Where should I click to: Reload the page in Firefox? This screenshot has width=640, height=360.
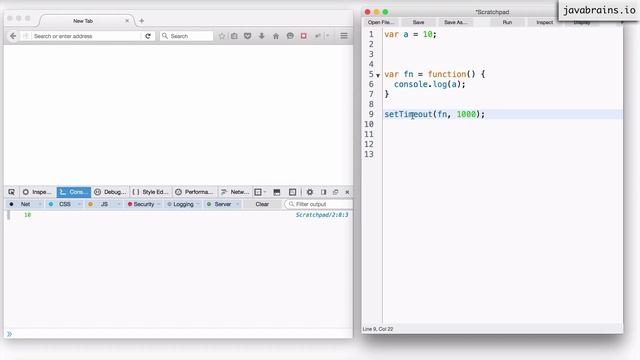148,36
